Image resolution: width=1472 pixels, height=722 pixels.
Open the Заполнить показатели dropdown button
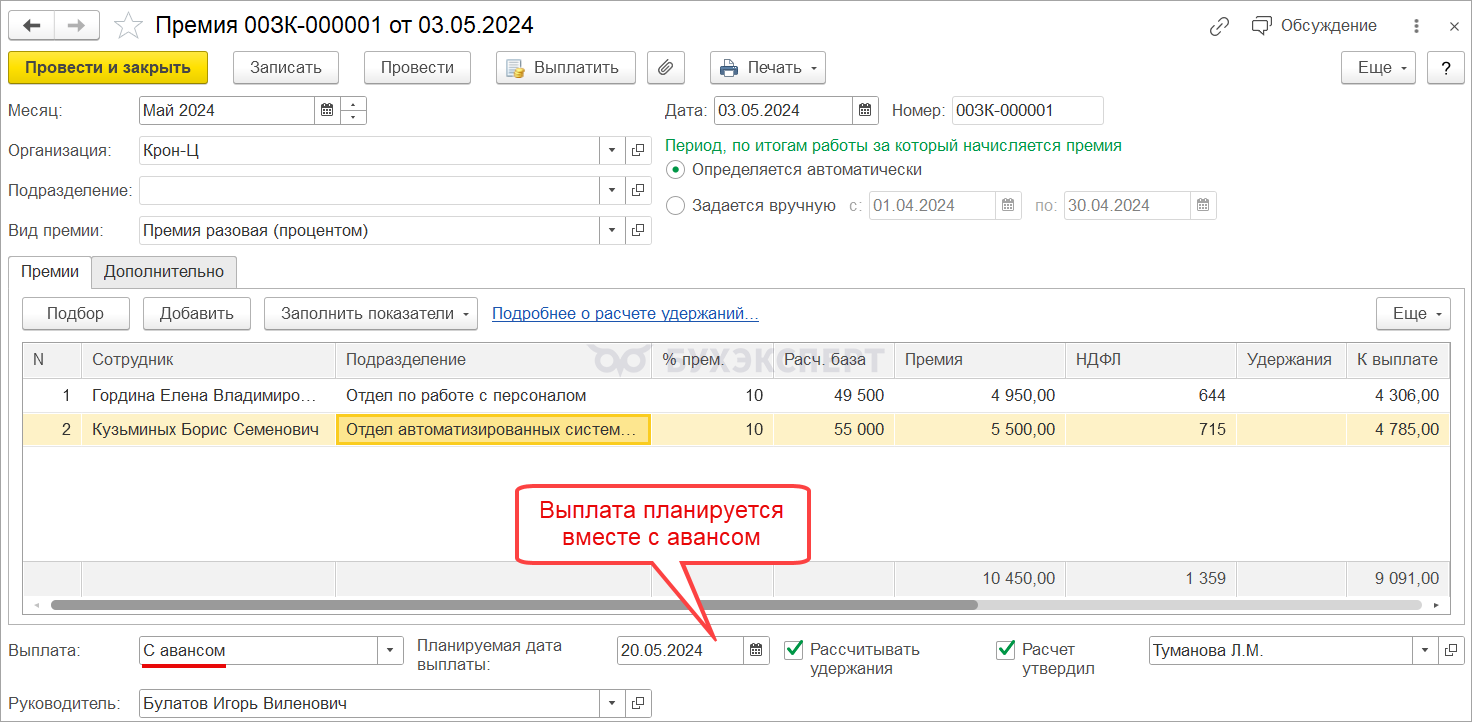pos(370,314)
